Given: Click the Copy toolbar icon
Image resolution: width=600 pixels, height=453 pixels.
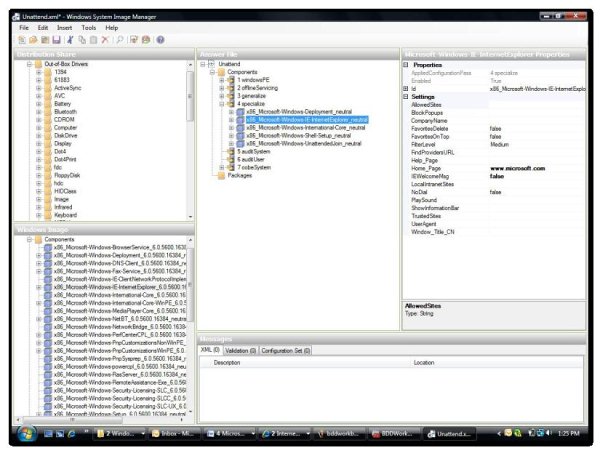Looking at the screenshot, I should [x=82, y=40].
